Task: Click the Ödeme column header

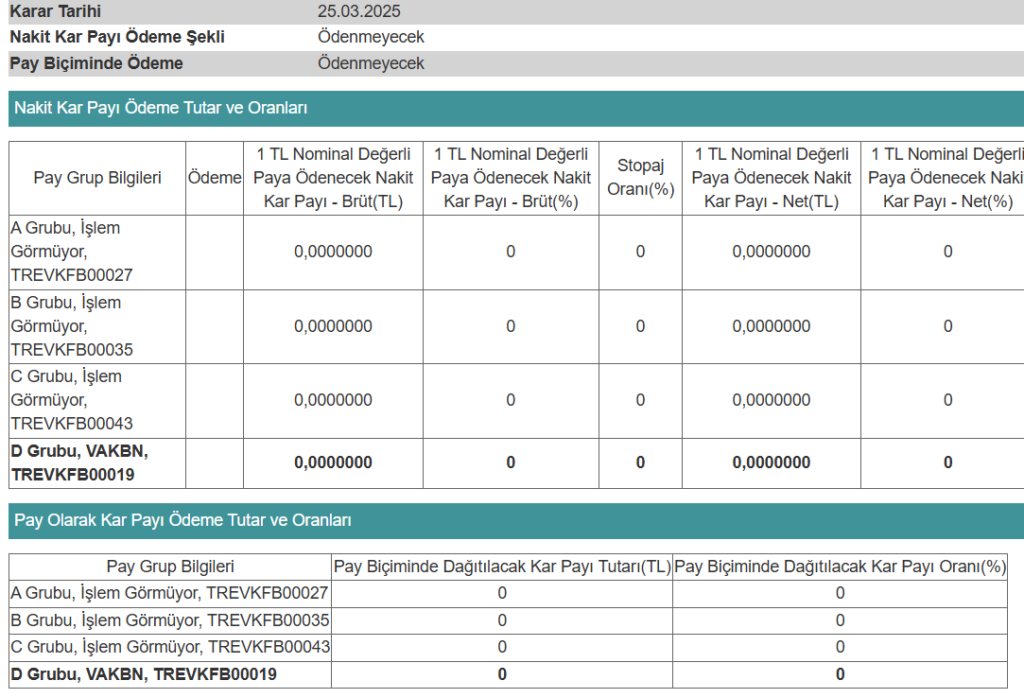Action: (x=214, y=178)
